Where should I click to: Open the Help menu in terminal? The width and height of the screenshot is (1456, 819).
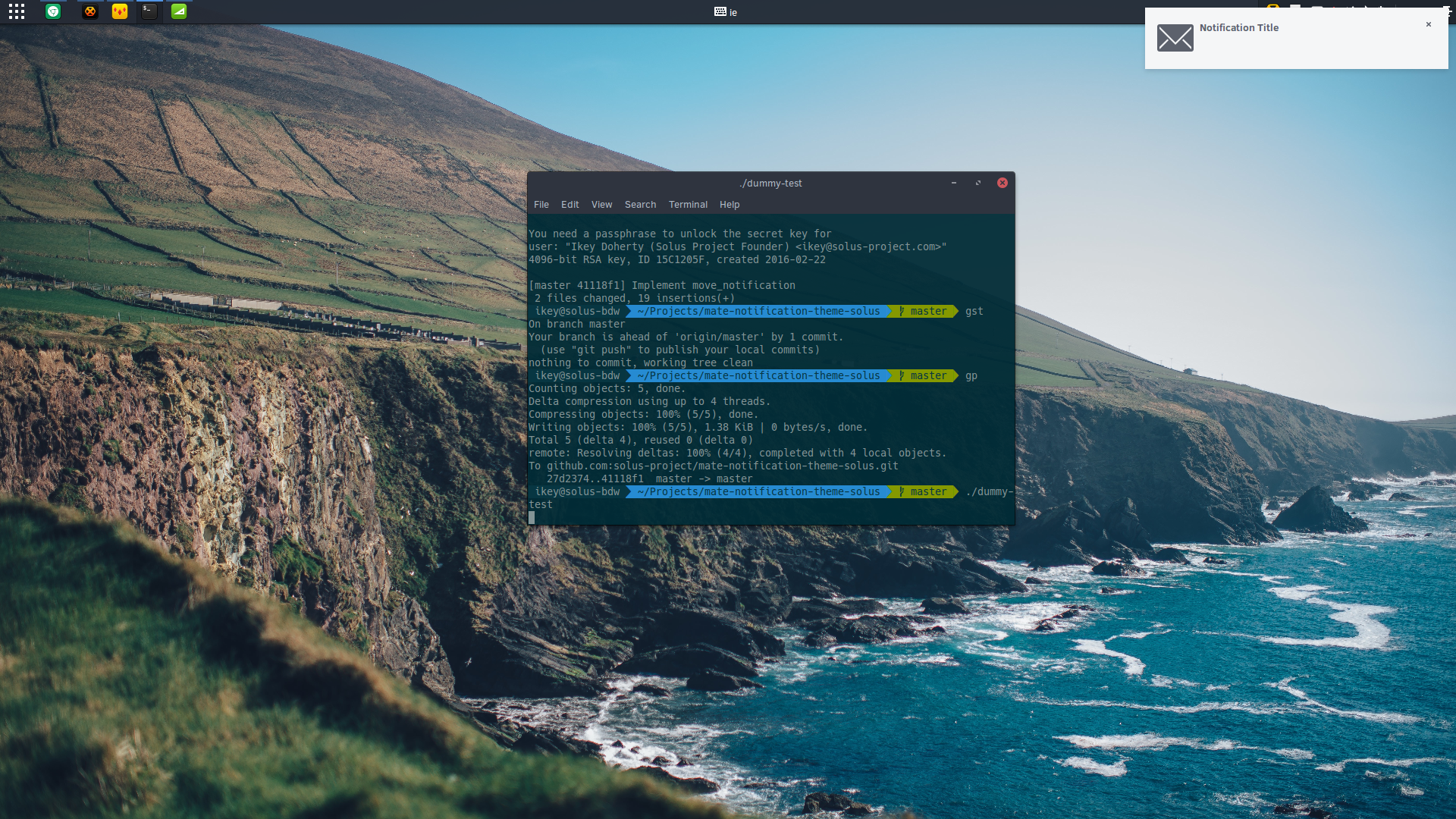(730, 205)
